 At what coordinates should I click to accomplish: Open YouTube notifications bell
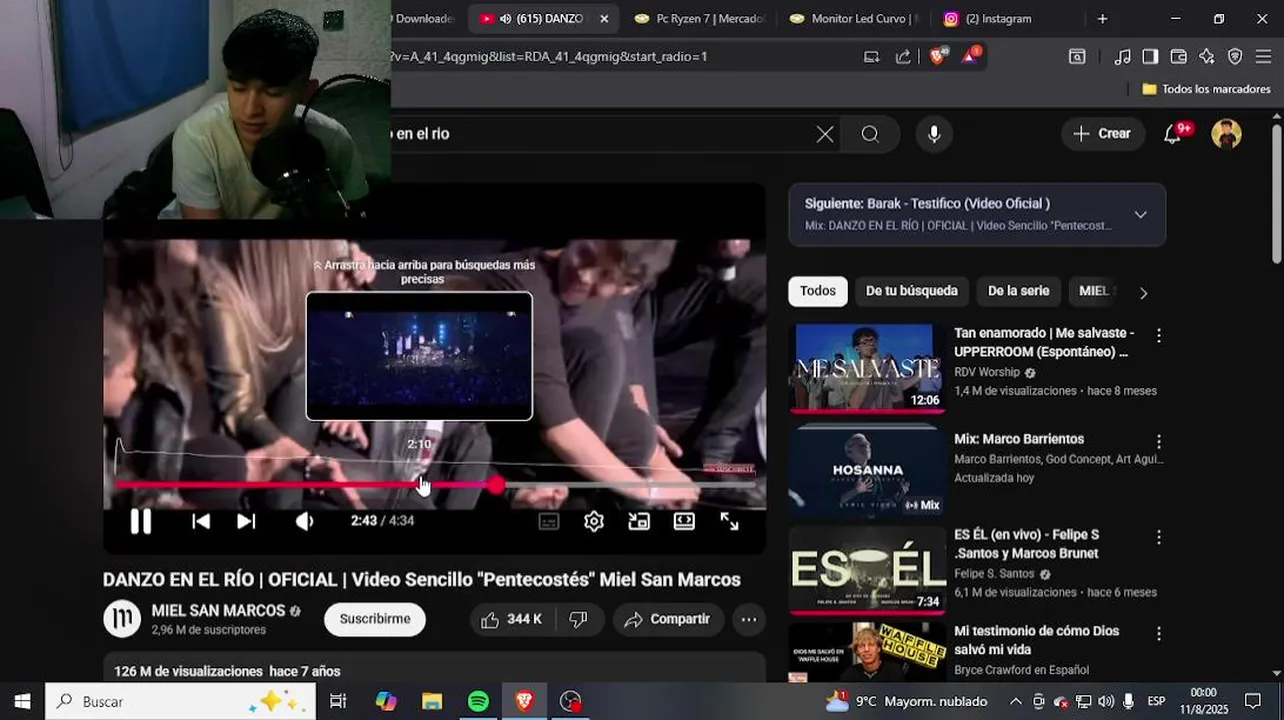coord(1173,134)
